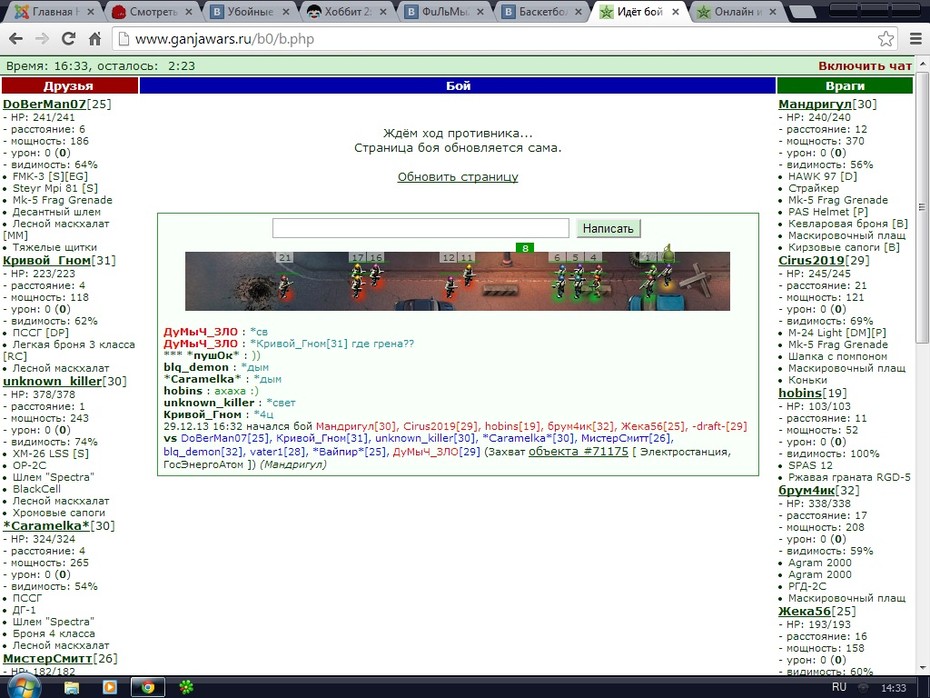Image resolution: width=930 pixels, height=698 pixels.
Task: Open брум4ик enemy profile link
Action: tap(807, 490)
